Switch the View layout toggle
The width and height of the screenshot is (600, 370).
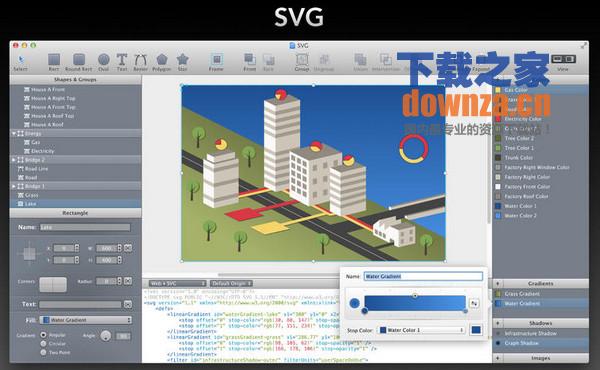(x=563, y=59)
